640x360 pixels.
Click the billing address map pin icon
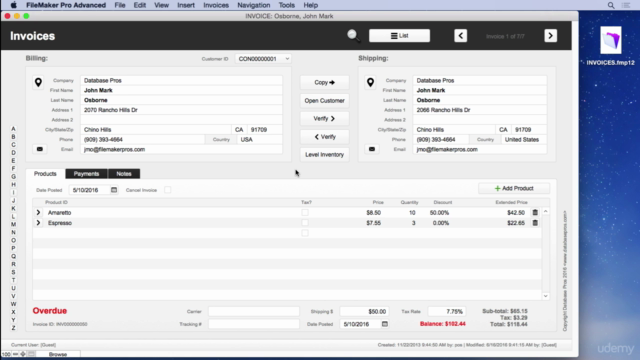tap(38, 82)
